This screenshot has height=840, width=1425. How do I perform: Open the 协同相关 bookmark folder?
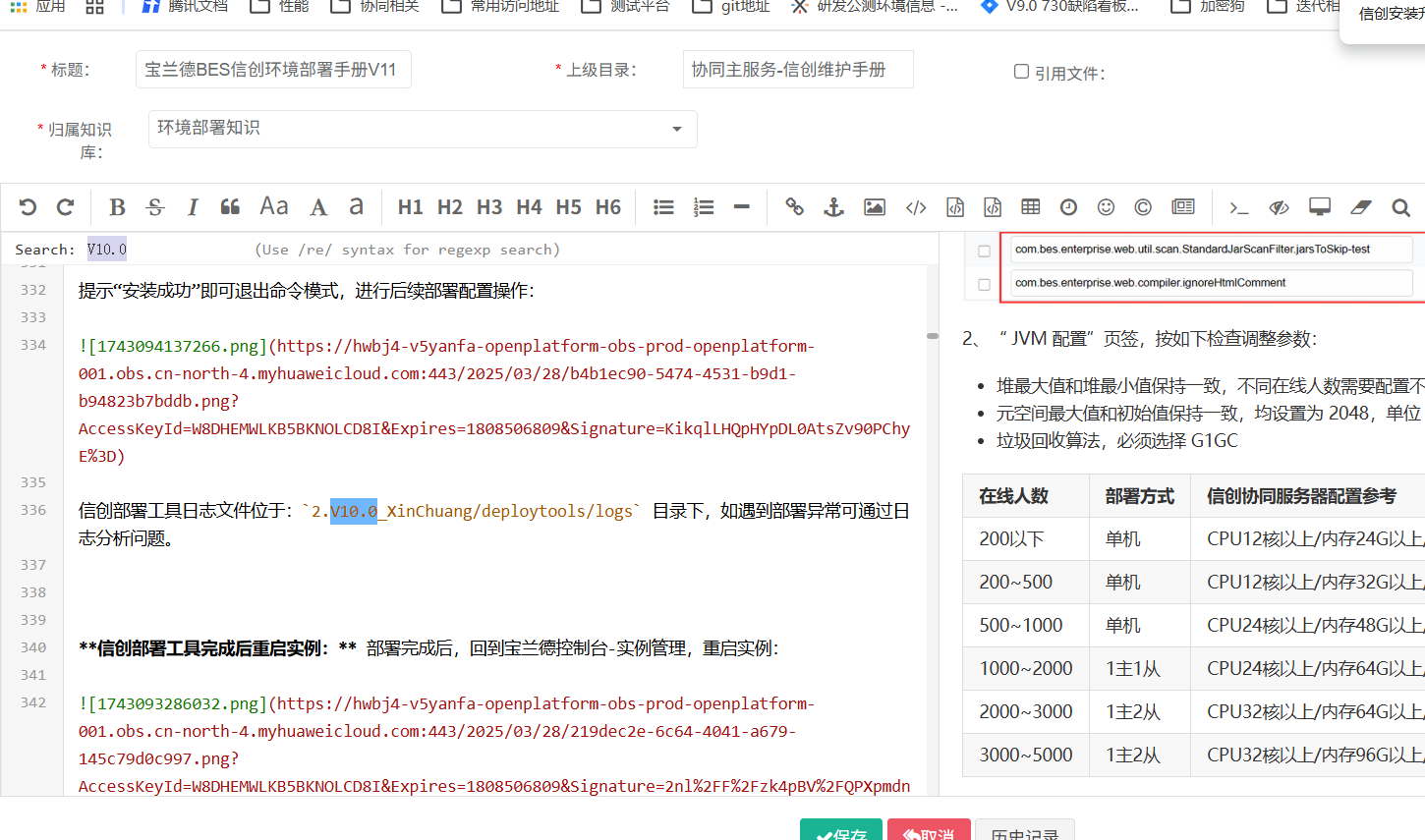pyautogui.click(x=374, y=7)
